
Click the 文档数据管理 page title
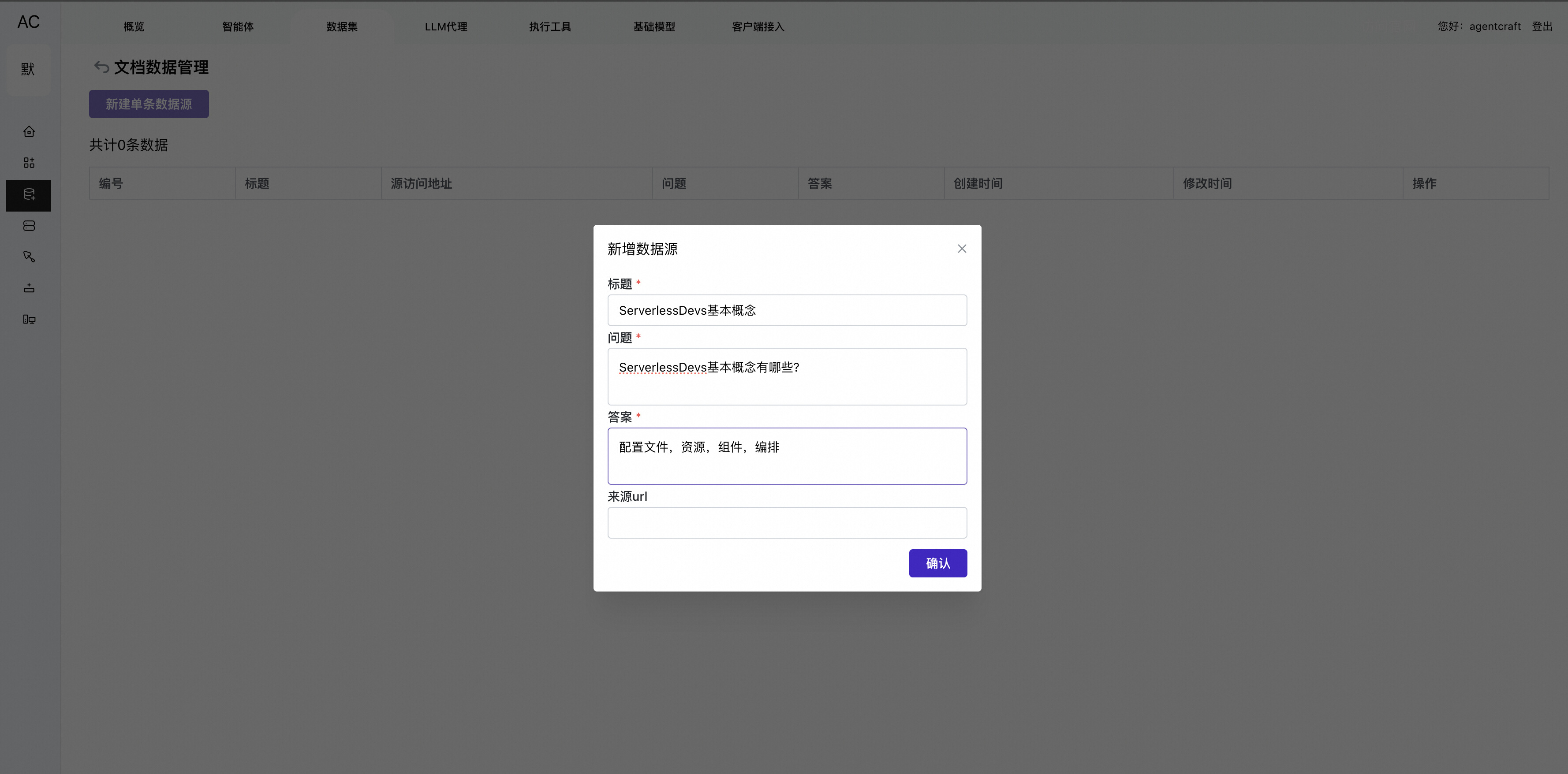(x=161, y=67)
